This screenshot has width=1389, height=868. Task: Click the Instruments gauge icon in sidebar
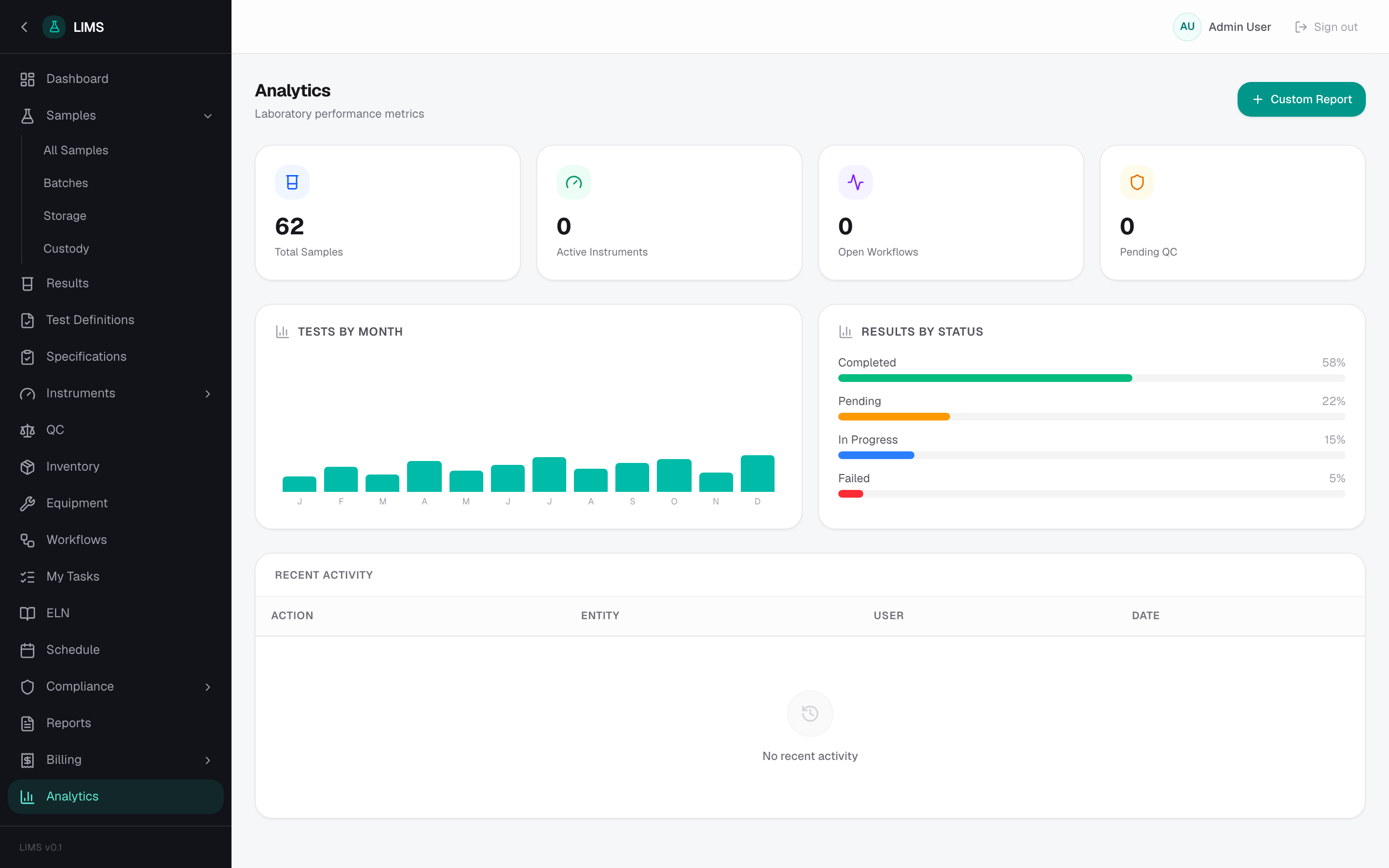click(x=27, y=394)
